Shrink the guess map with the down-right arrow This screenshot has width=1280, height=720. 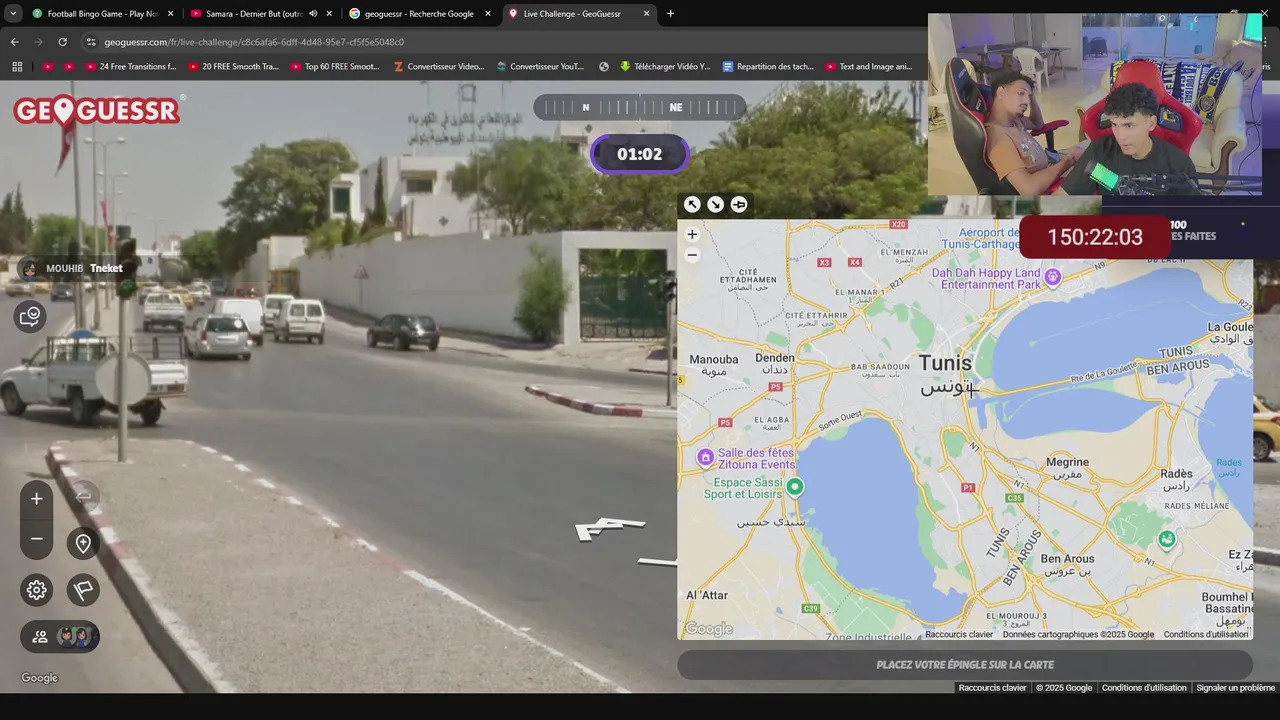click(715, 204)
